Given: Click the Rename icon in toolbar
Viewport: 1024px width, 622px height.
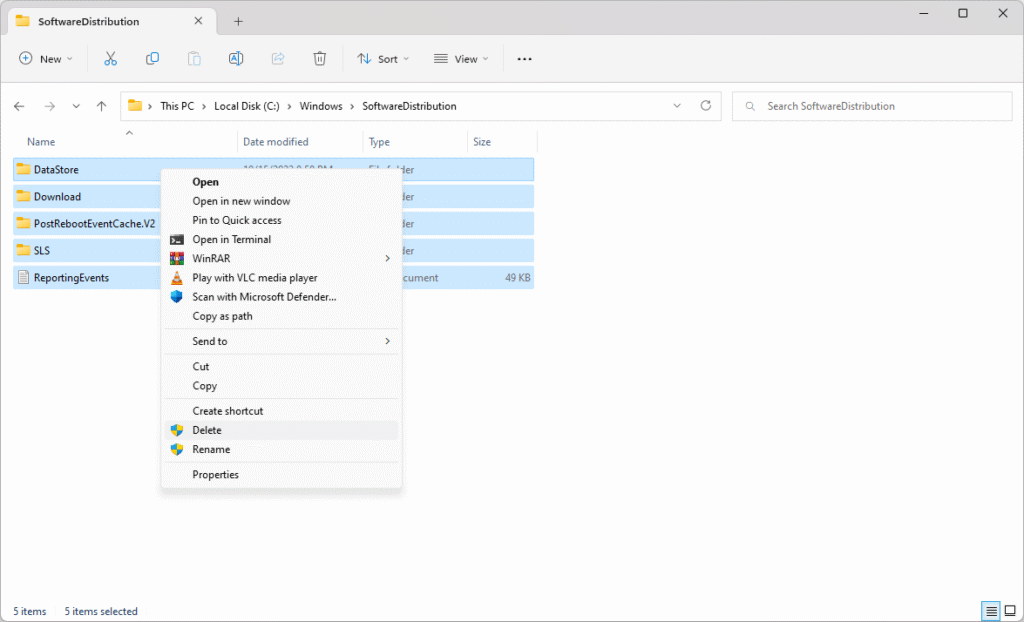Looking at the screenshot, I should coord(236,59).
